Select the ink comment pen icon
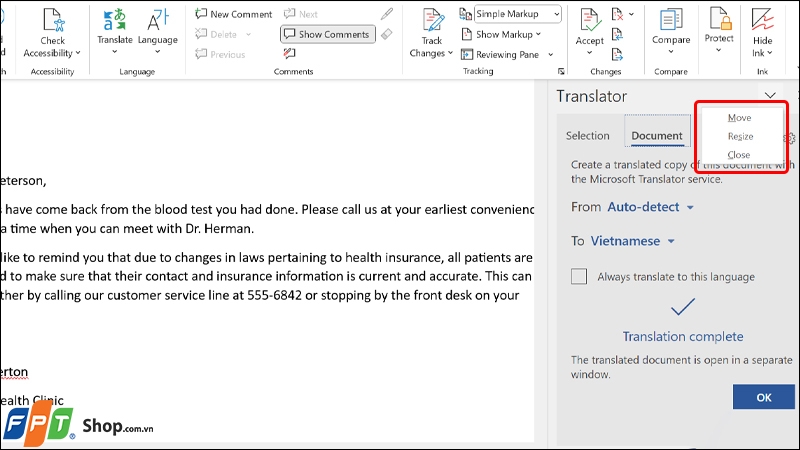Viewport: 800px width, 450px height. pos(387,14)
